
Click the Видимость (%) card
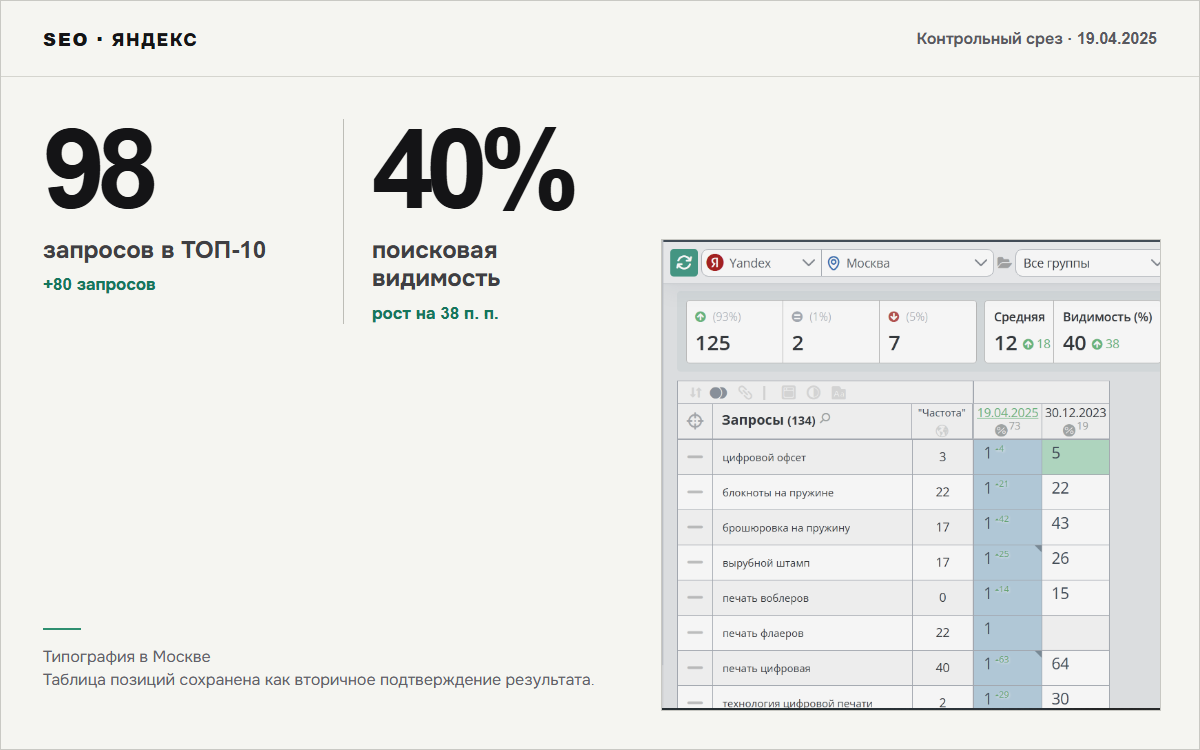1108,332
